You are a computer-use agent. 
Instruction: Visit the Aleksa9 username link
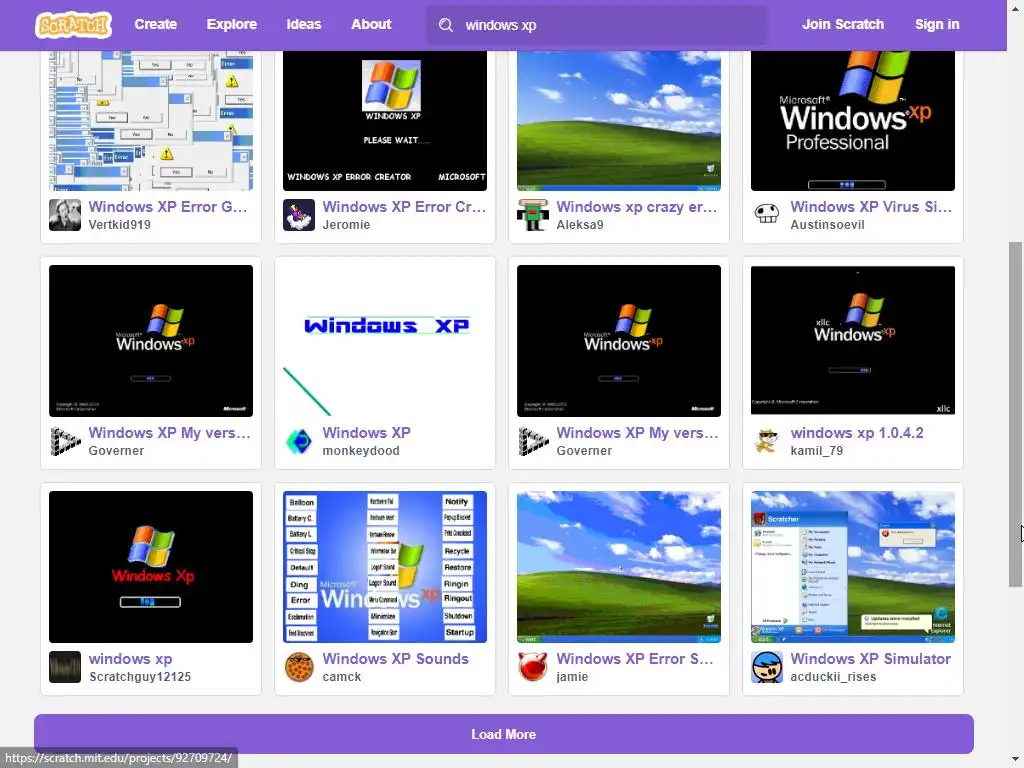(x=580, y=225)
